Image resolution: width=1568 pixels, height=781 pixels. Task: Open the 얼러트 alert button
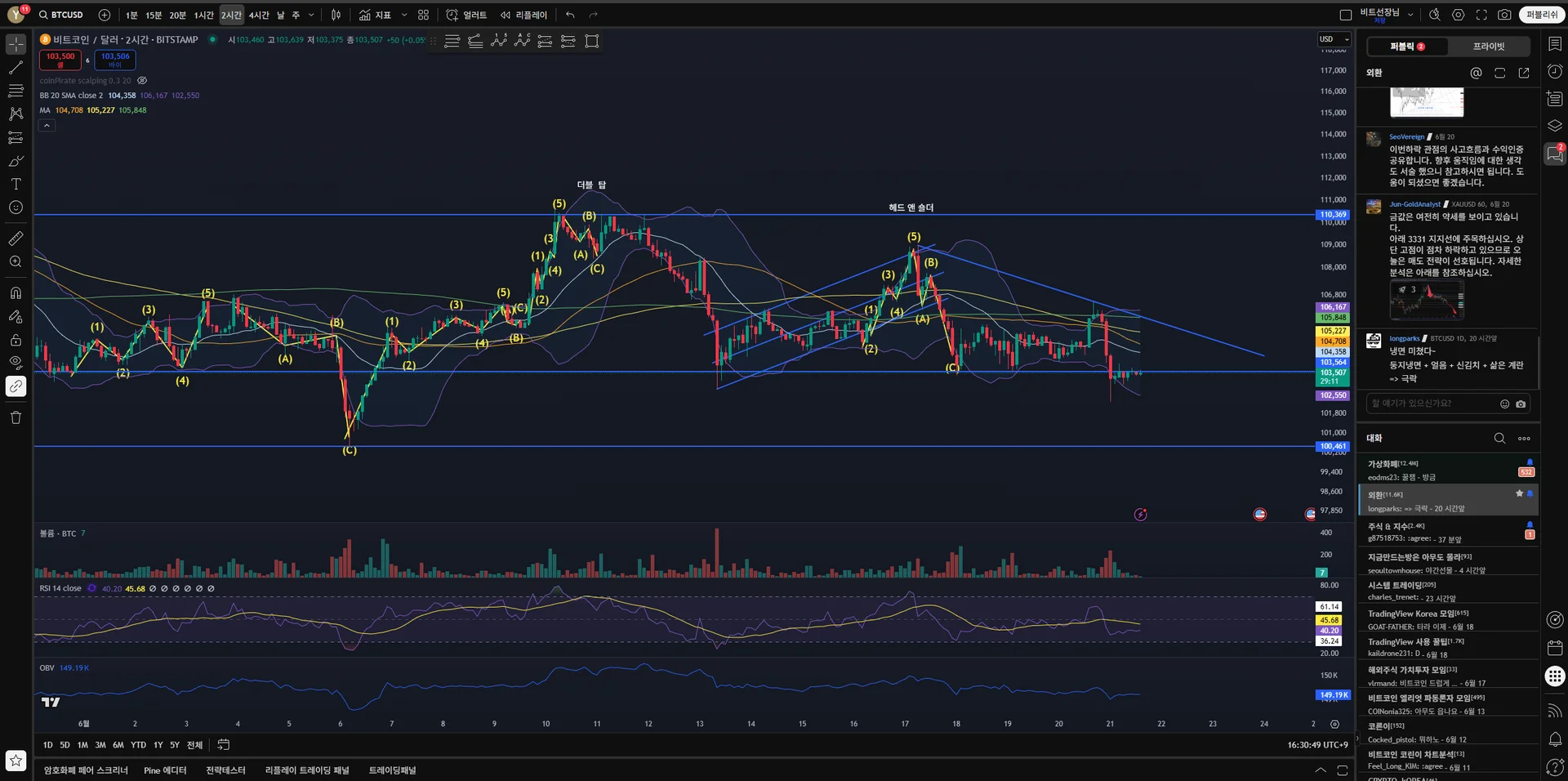(466, 15)
